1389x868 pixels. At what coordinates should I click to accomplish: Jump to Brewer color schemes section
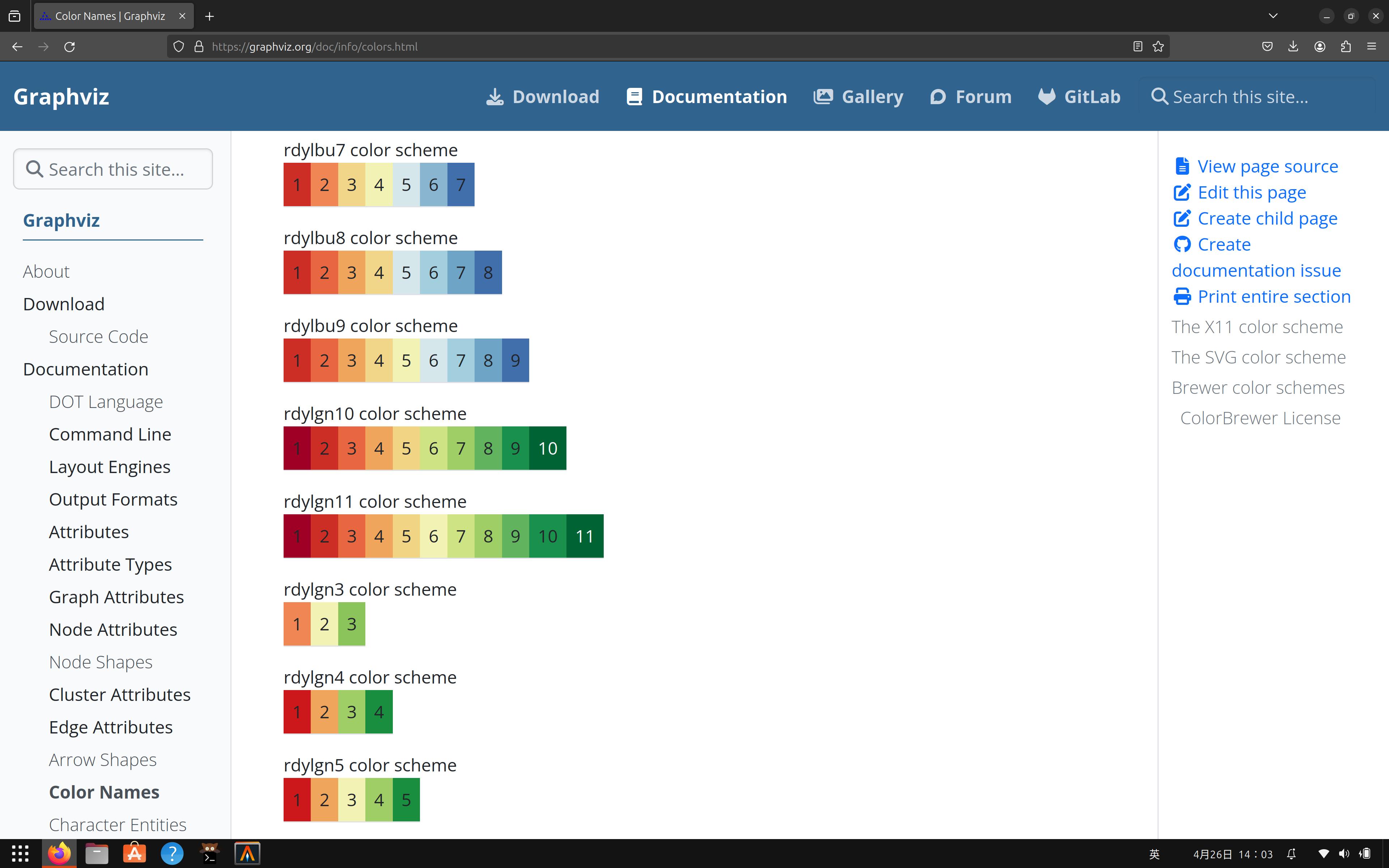(1258, 388)
